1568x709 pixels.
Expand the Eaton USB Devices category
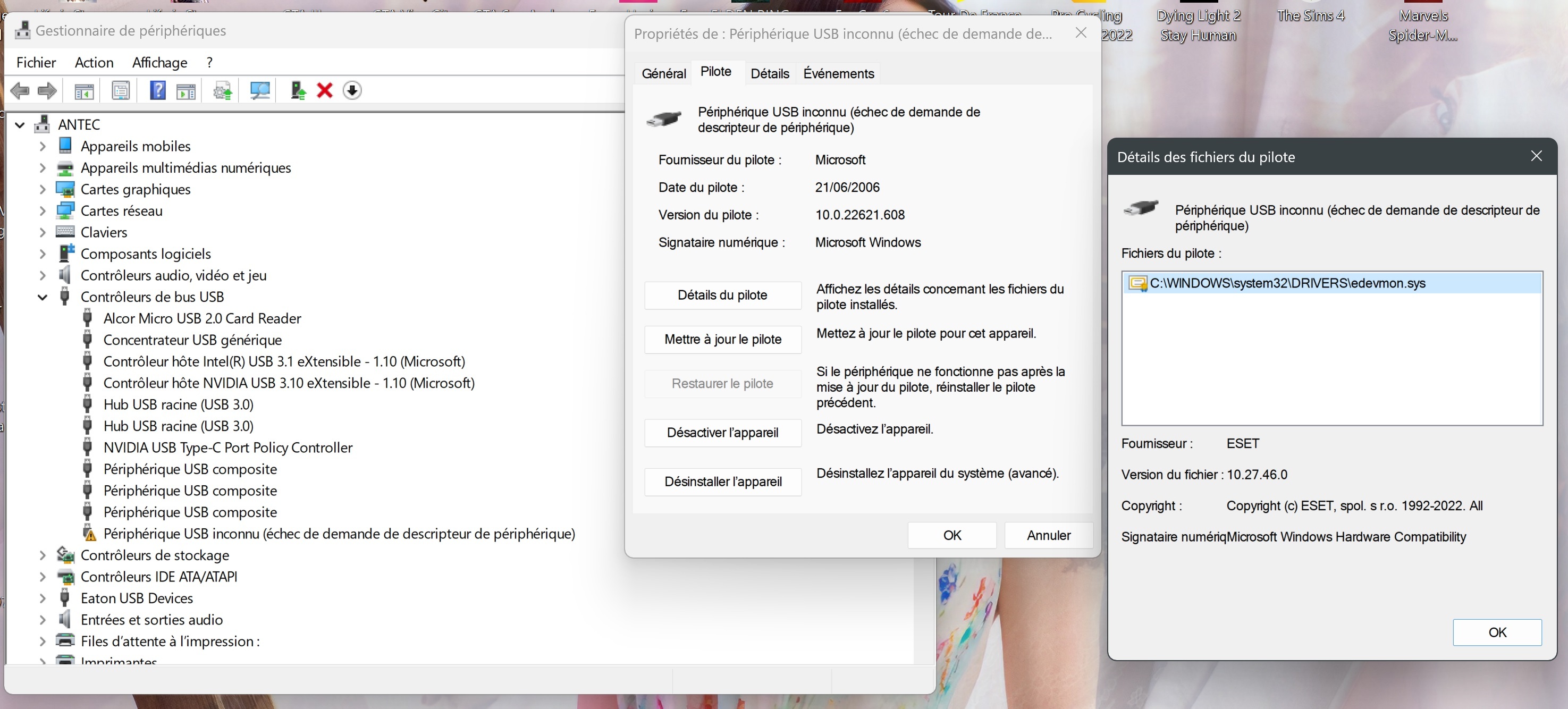(x=42, y=598)
